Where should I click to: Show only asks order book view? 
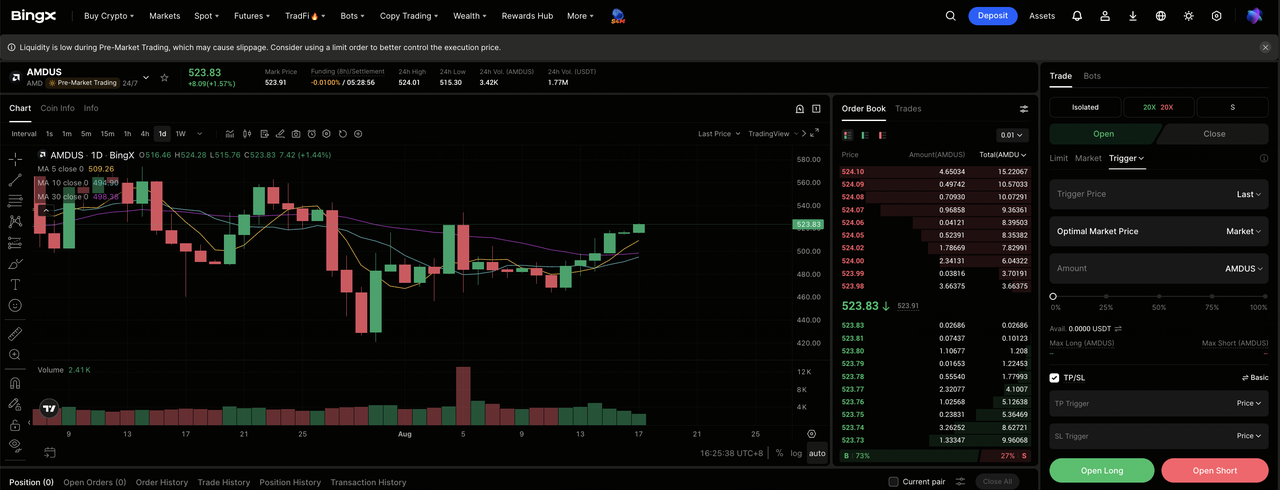click(882, 135)
